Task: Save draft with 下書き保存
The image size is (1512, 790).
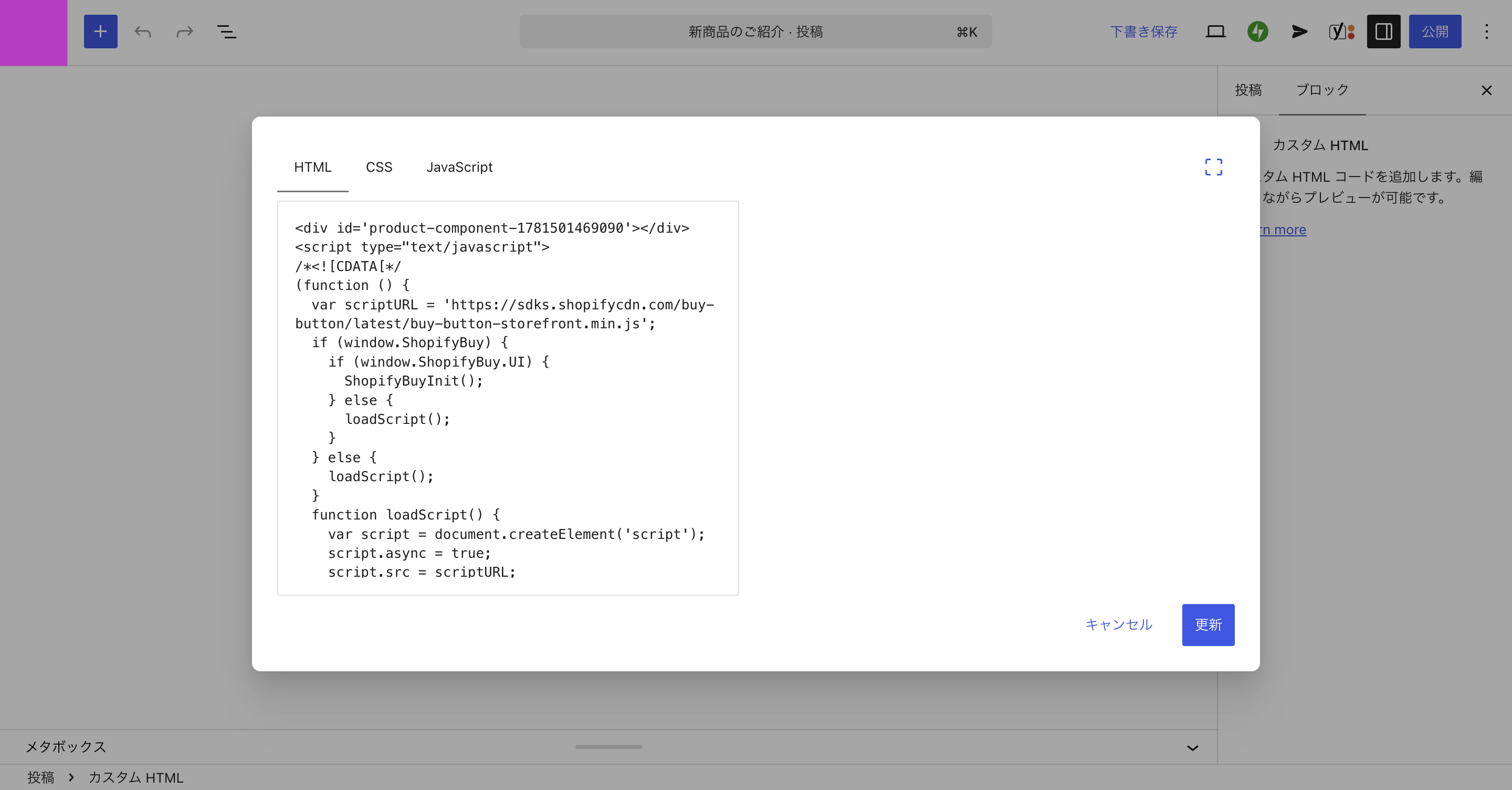Action: [1143, 32]
